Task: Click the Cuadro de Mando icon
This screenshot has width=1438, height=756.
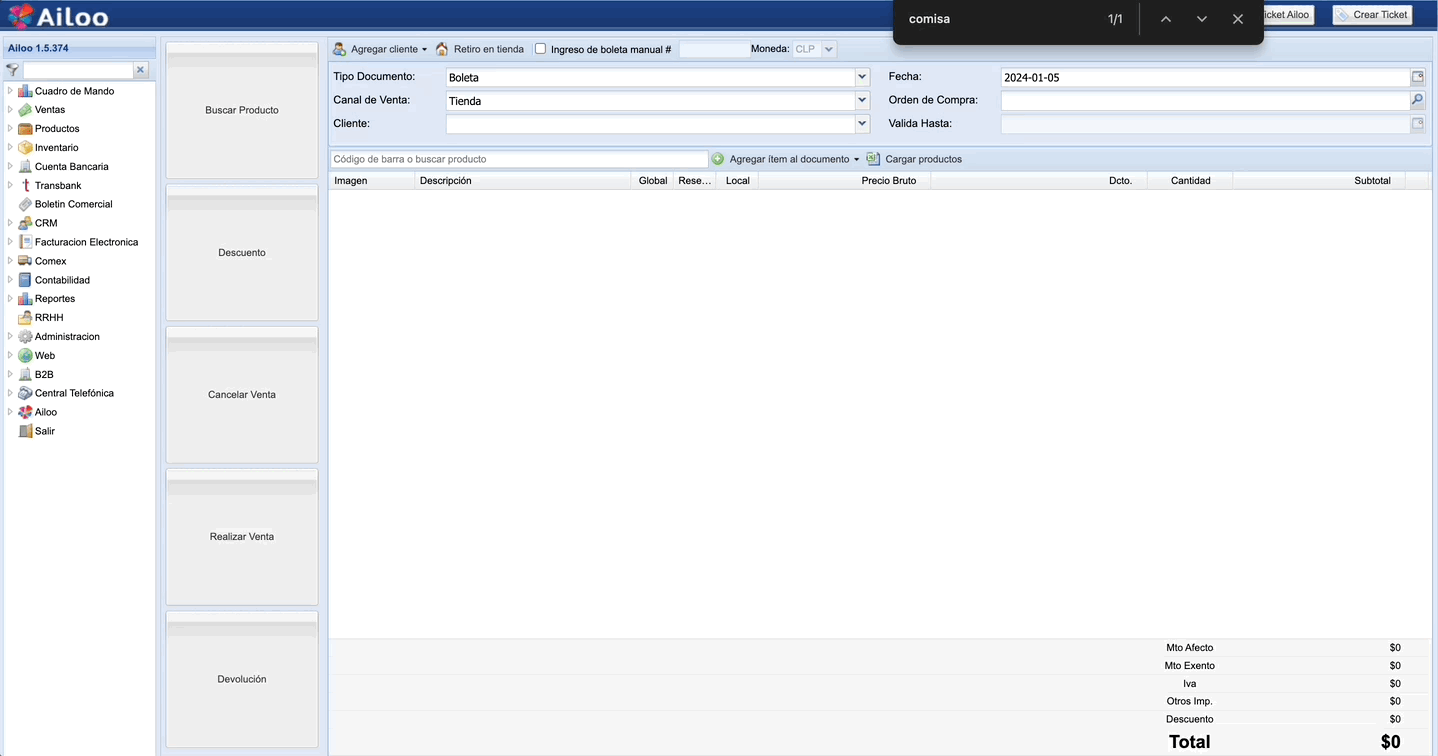Action: tap(25, 91)
